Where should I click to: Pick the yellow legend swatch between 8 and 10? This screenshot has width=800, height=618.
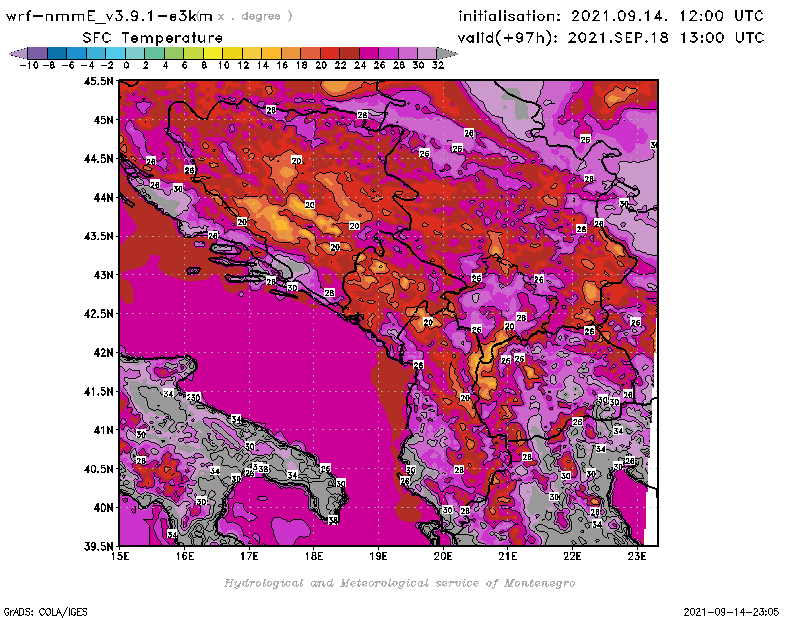pyautogui.click(x=213, y=53)
